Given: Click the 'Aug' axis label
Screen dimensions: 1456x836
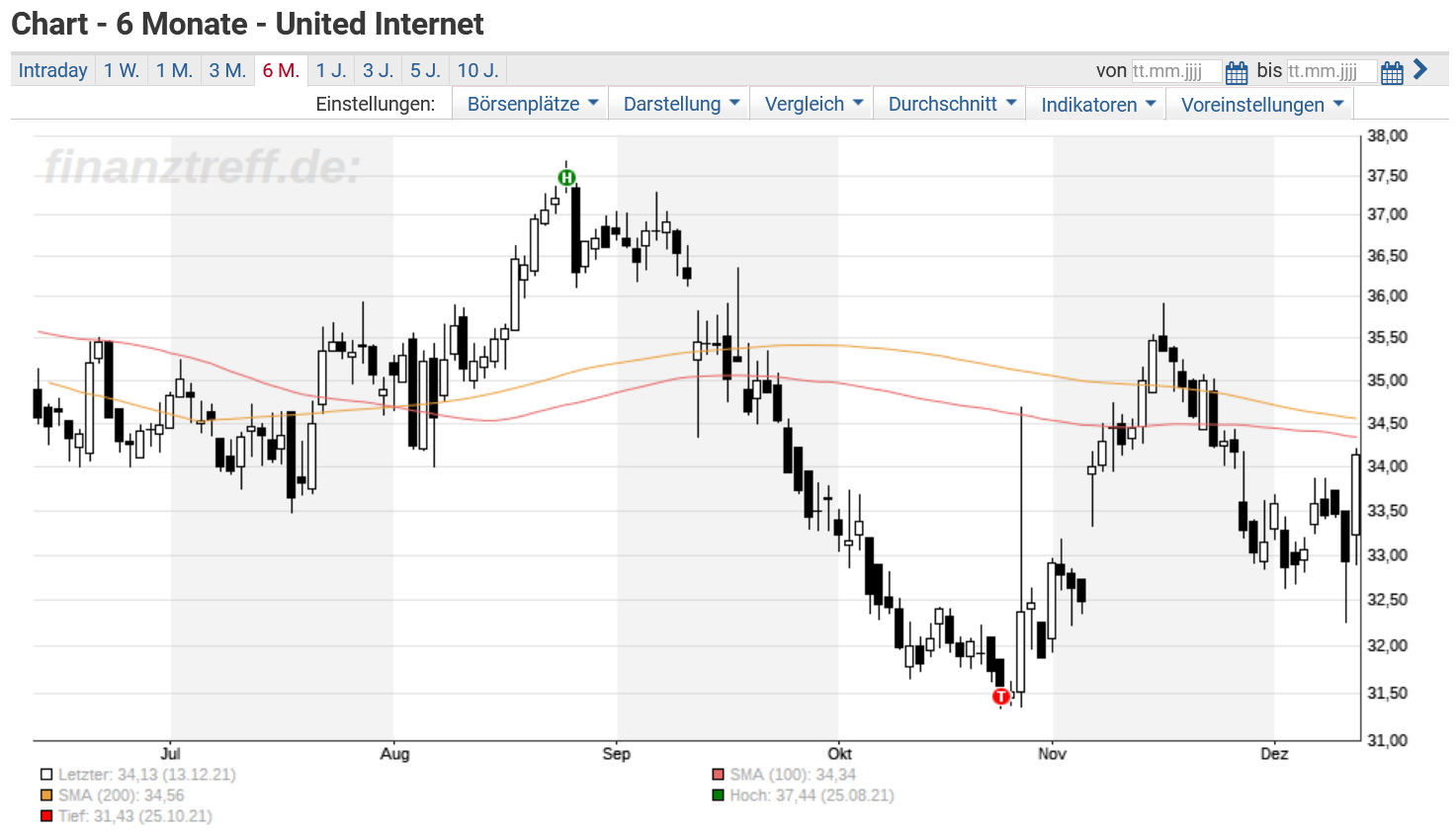Looking at the screenshot, I should click(394, 754).
